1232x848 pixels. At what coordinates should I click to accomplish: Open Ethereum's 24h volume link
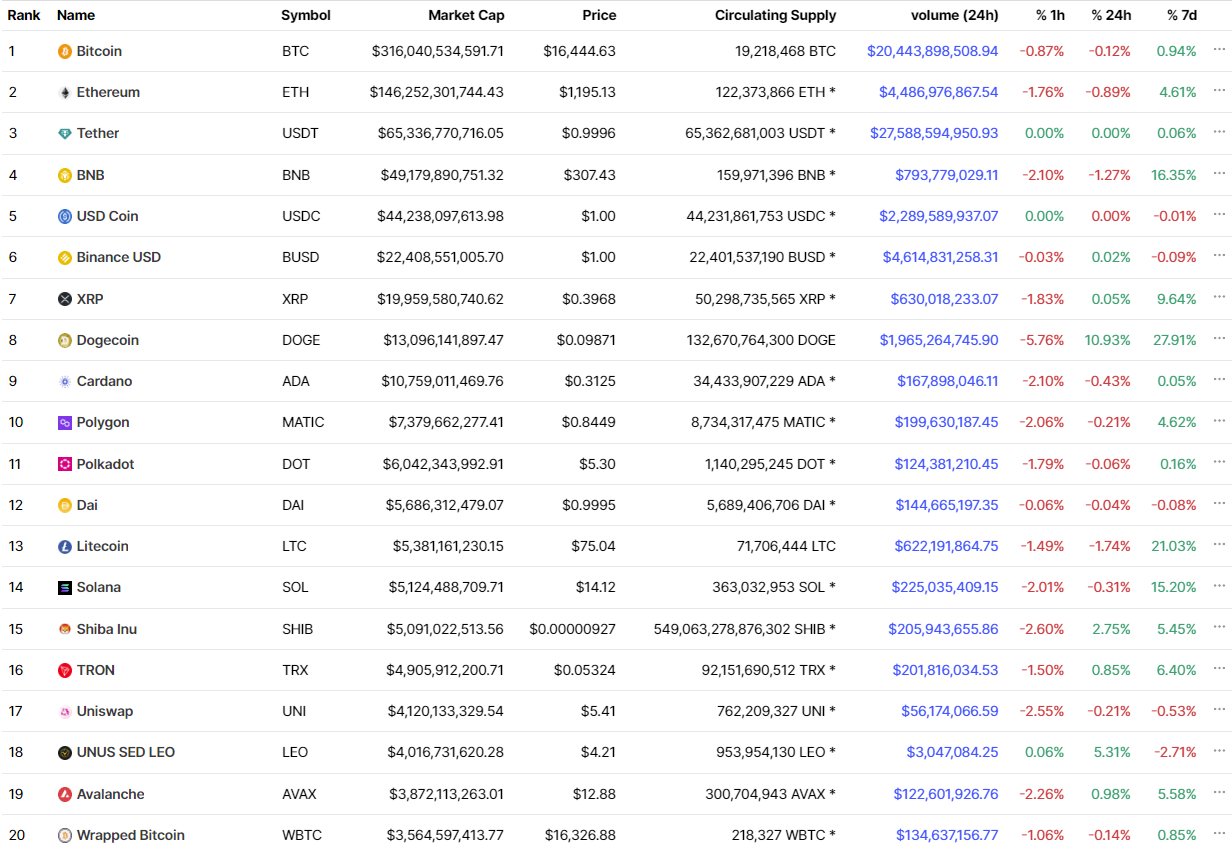pyautogui.click(x=938, y=92)
